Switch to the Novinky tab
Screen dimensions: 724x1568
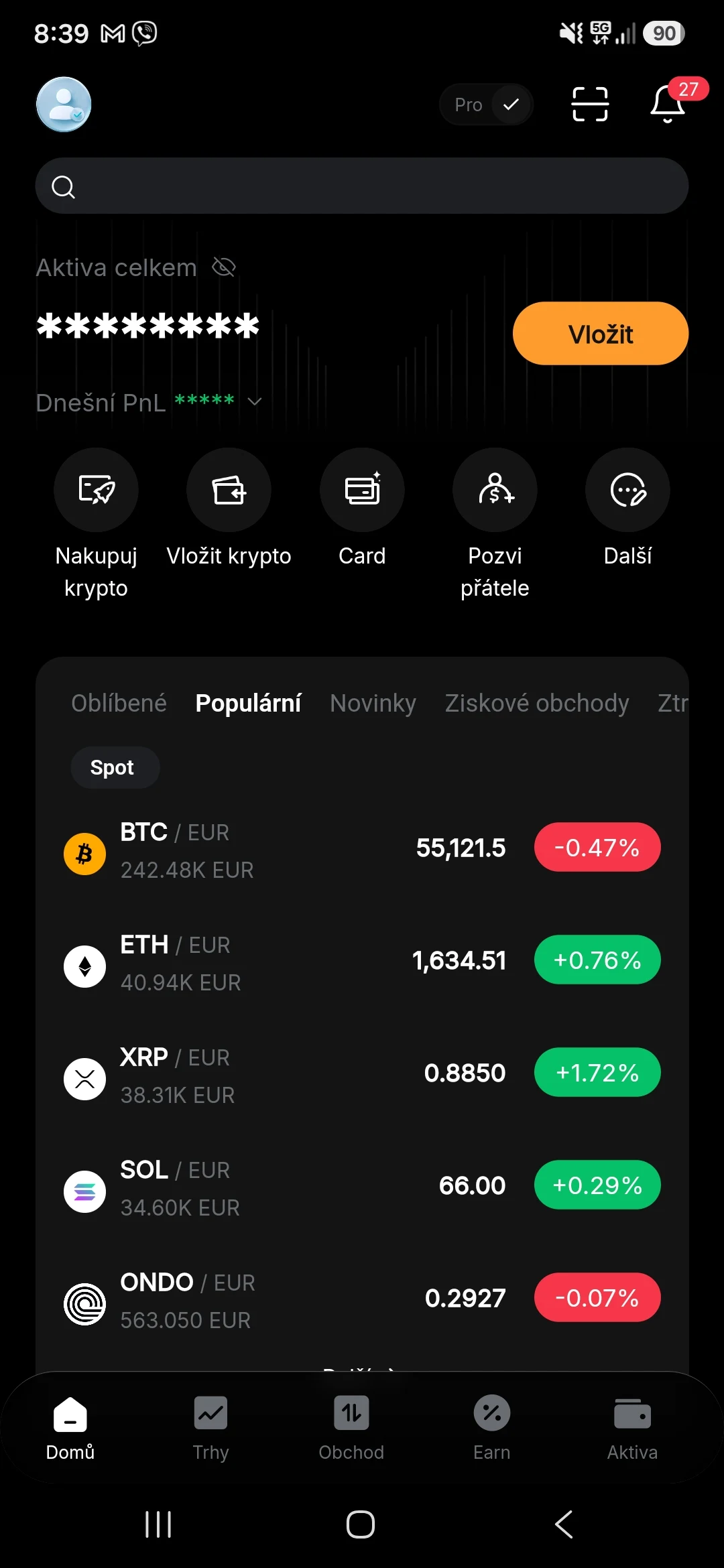pyautogui.click(x=373, y=703)
